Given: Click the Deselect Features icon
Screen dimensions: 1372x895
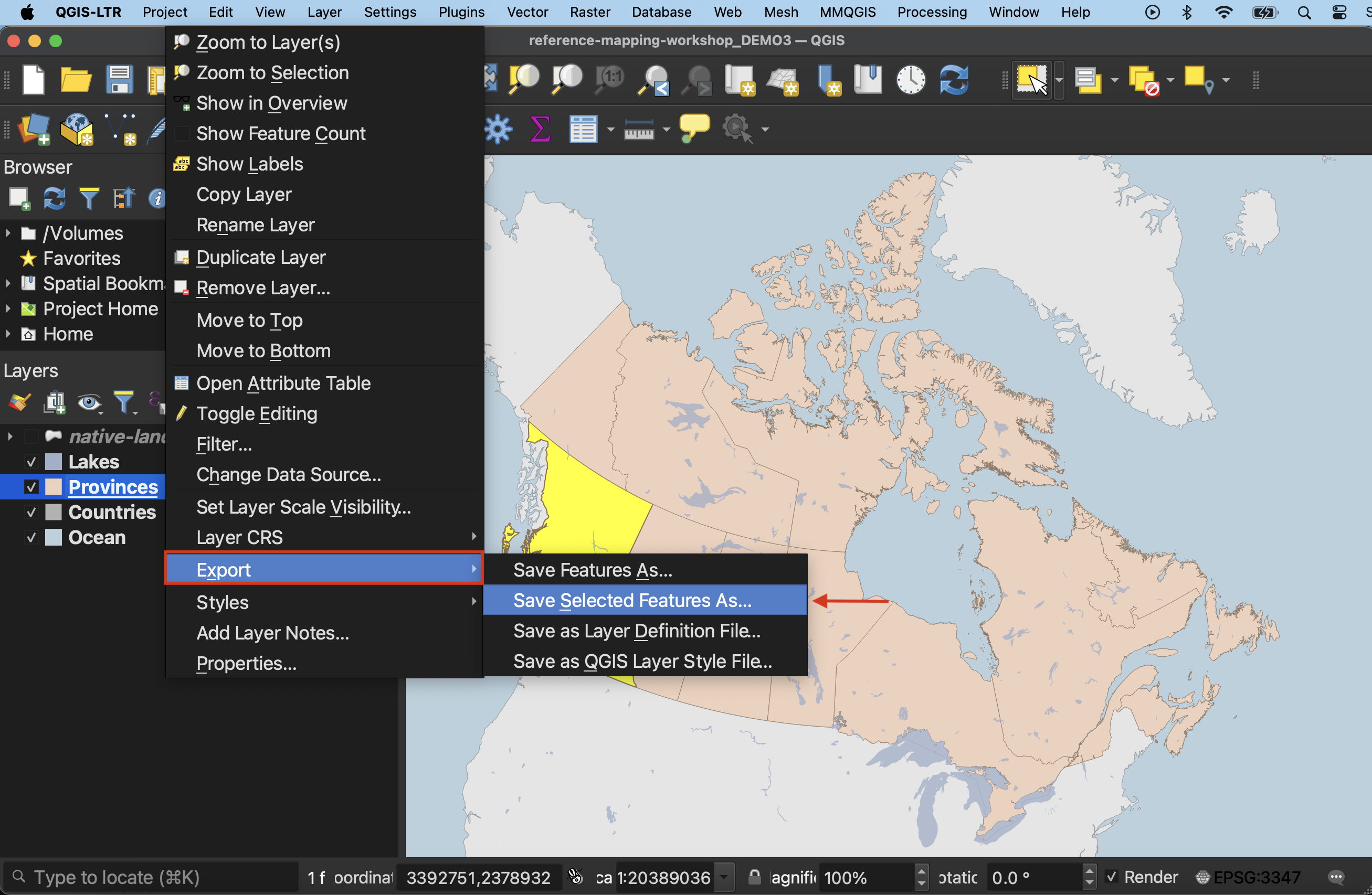Looking at the screenshot, I should (x=1143, y=80).
